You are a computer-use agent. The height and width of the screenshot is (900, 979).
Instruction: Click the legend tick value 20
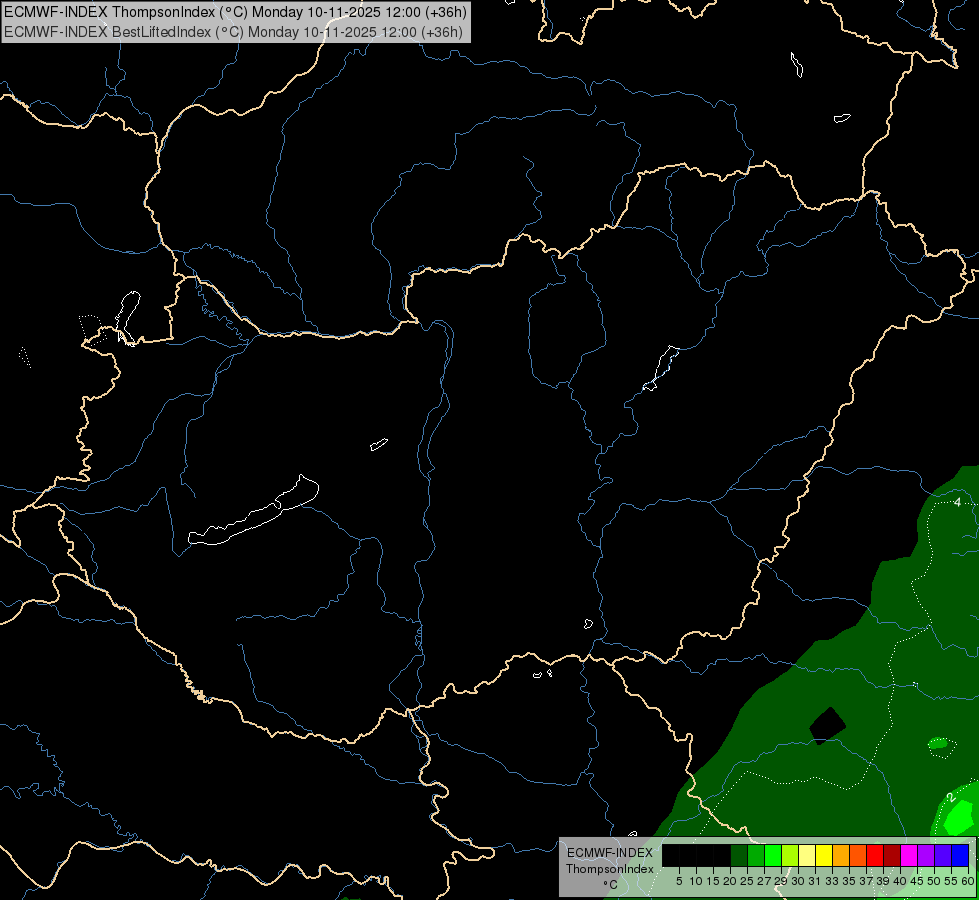pyautogui.click(x=729, y=881)
